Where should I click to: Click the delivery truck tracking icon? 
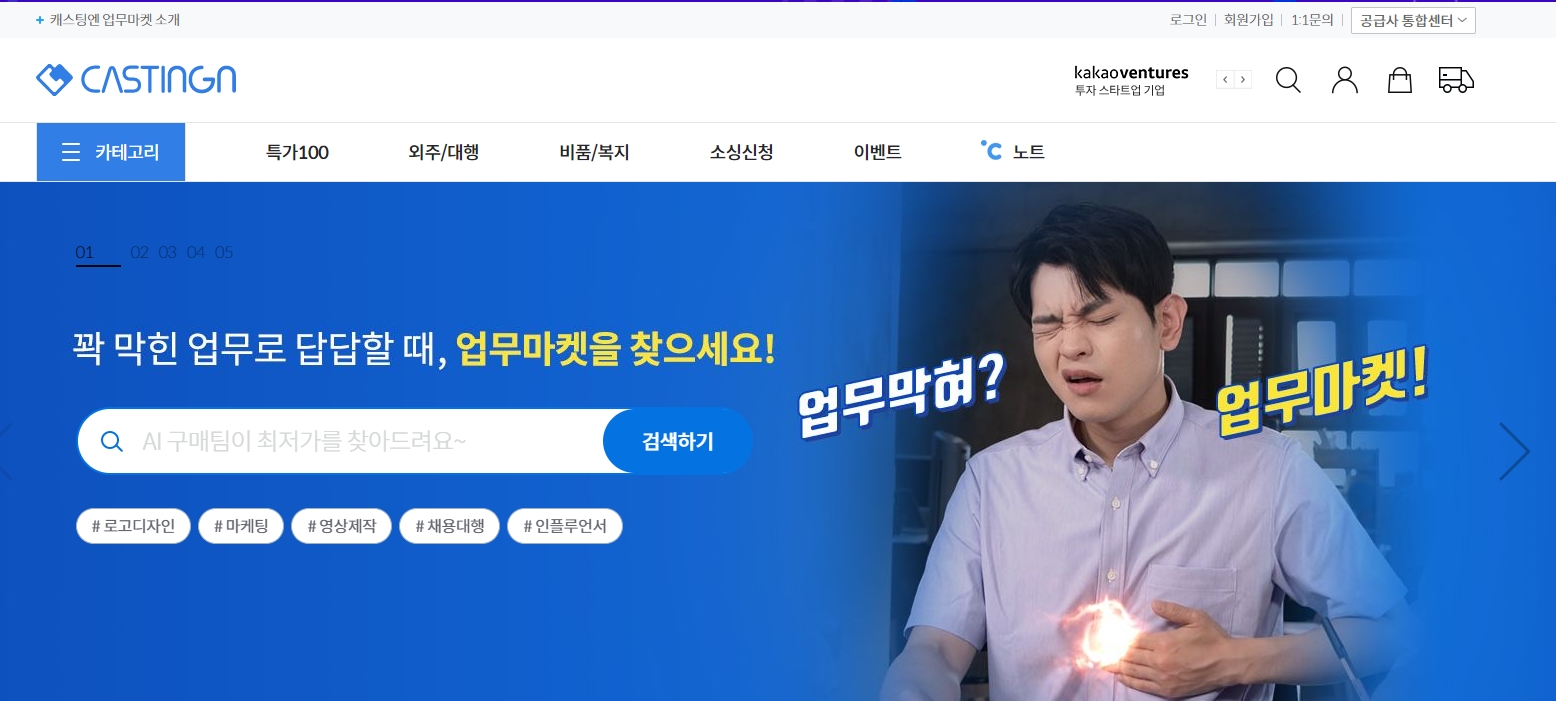coord(1456,80)
